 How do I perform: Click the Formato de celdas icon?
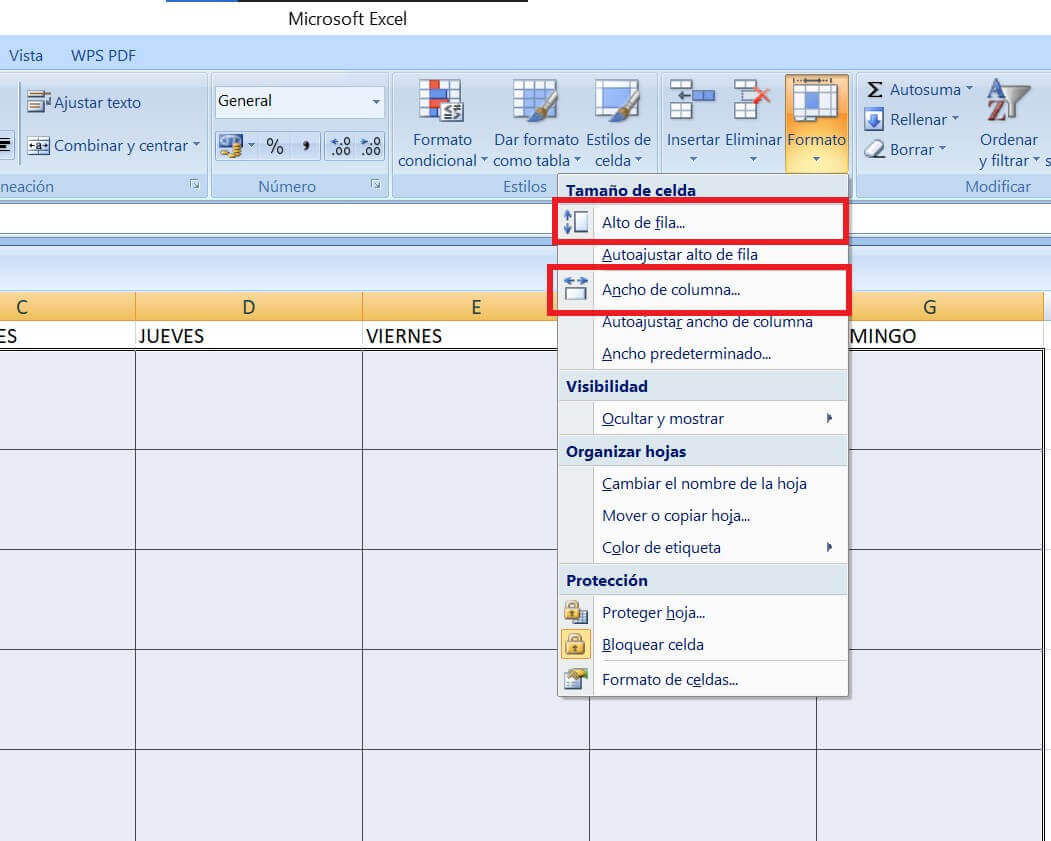pyautogui.click(x=576, y=679)
